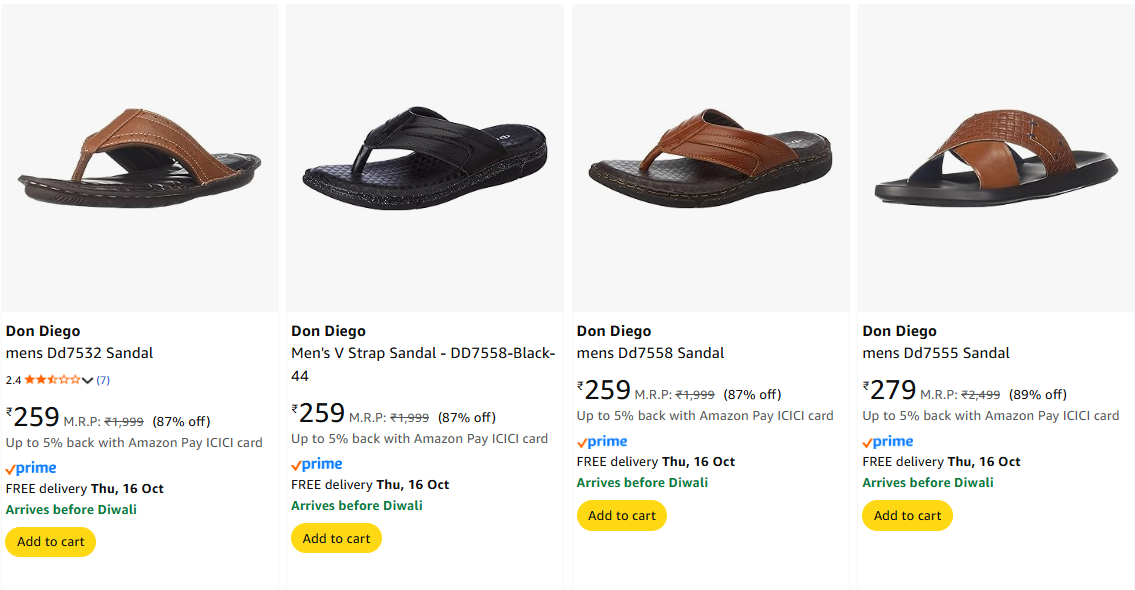Click the Prime logo under Dd7532 Sandal
This screenshot has width=1135, height=590.
coord(31,468)
